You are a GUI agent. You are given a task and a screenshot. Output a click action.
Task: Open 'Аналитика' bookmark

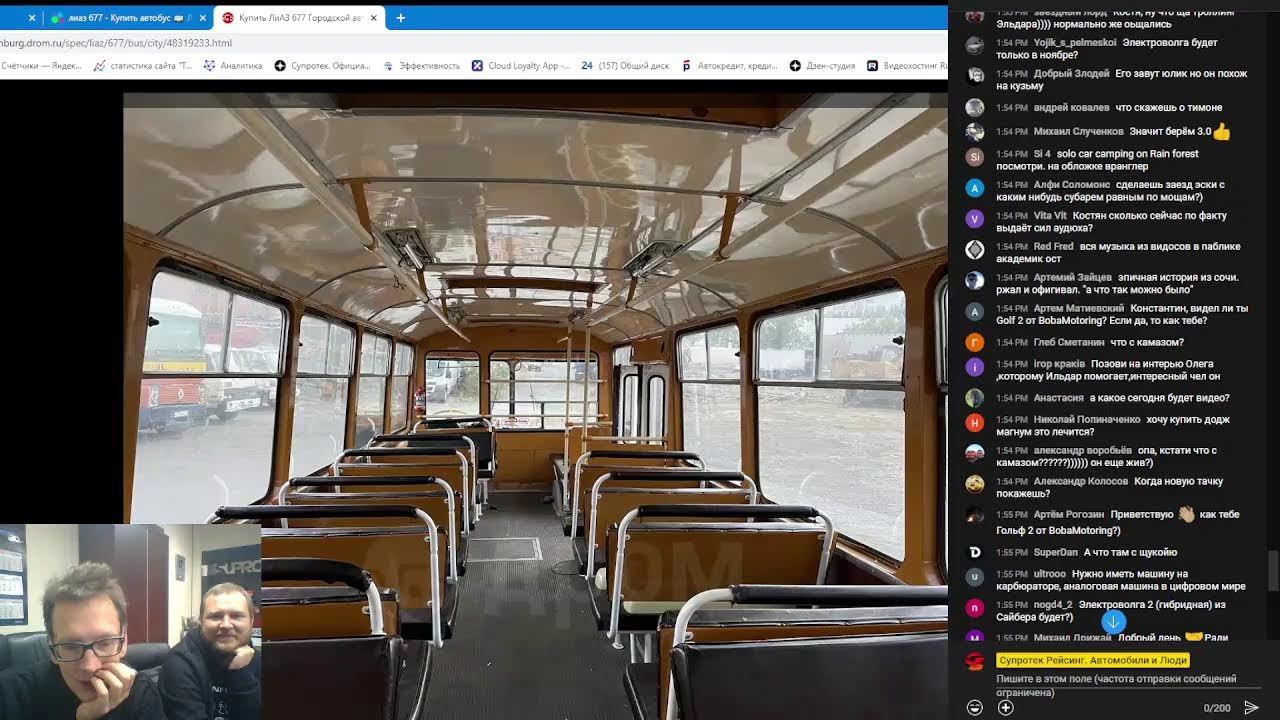click(x=233, y=66)
